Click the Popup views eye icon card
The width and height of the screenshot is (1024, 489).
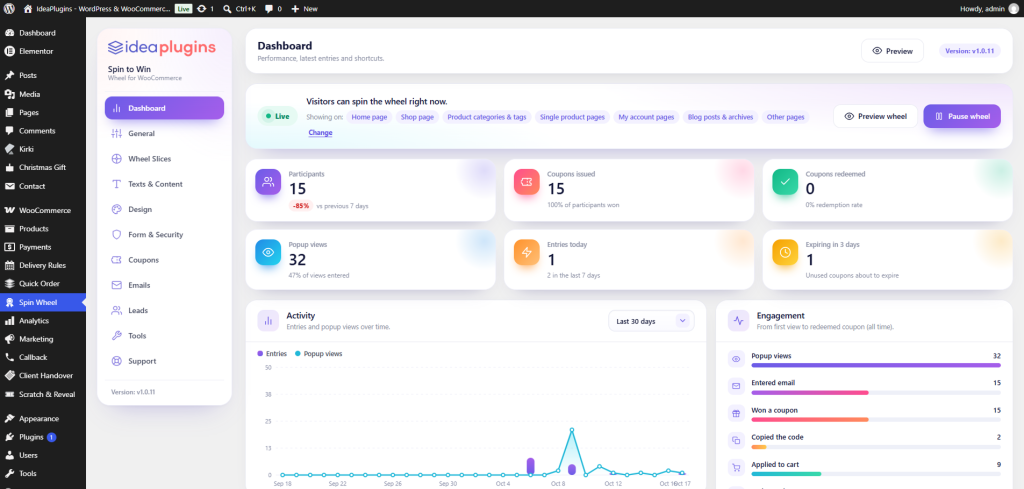[x=268, y=252]
